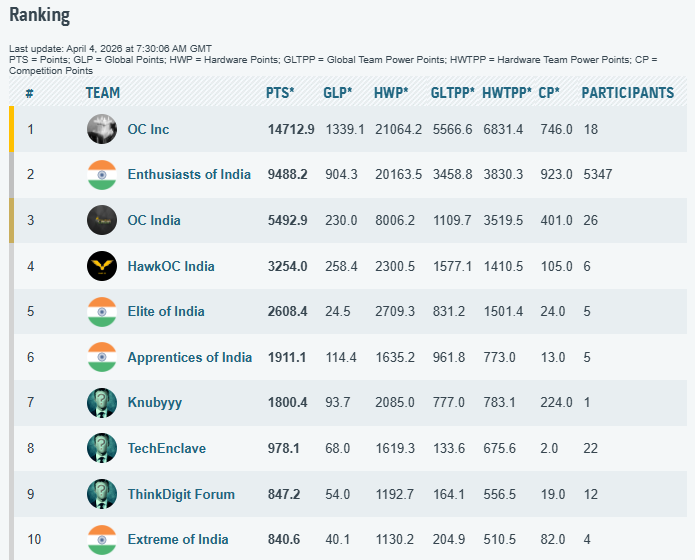Click the 82.0 competition points value

[x=553, y=540]
